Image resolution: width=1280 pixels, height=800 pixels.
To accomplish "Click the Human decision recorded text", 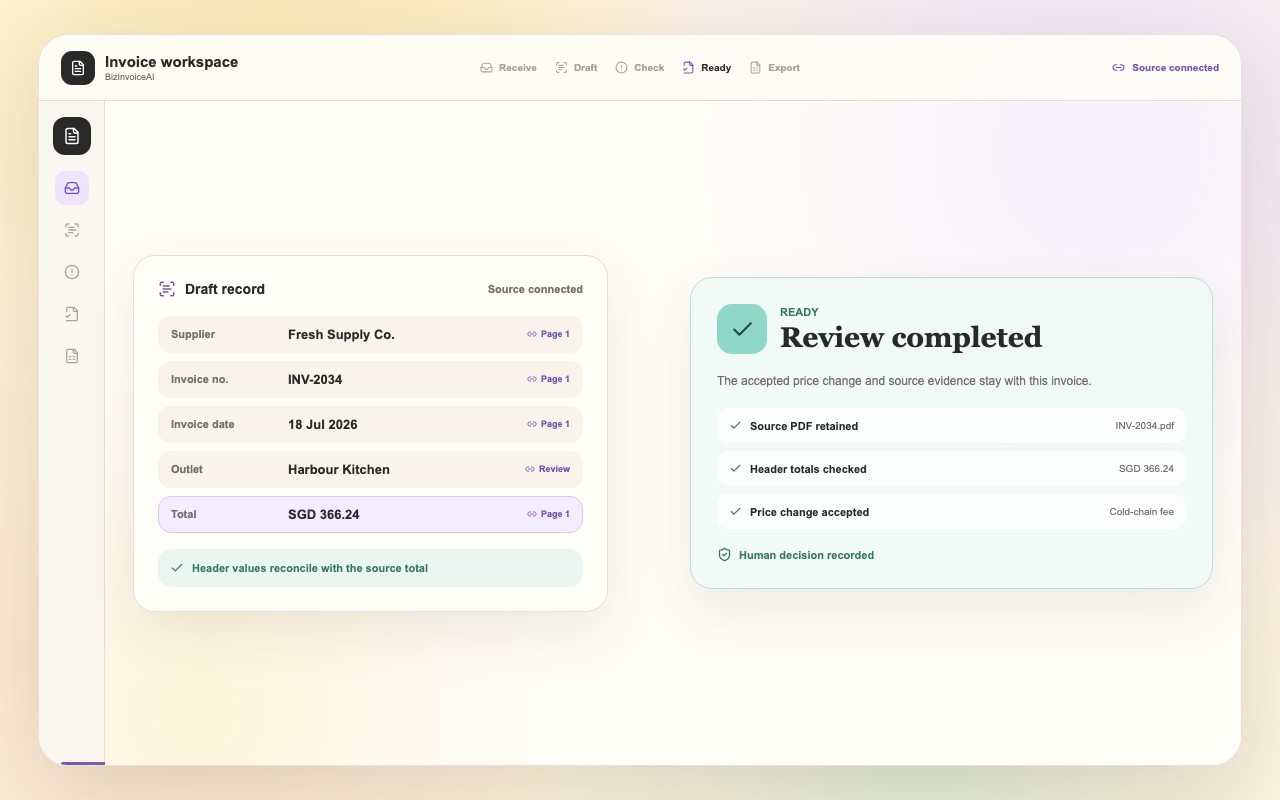I will [x=806, y=555].
